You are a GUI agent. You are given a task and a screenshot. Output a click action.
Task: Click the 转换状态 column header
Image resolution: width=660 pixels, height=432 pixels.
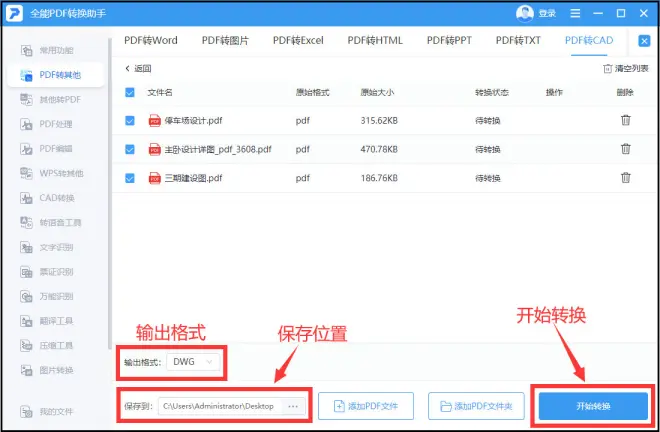[492, 92]
